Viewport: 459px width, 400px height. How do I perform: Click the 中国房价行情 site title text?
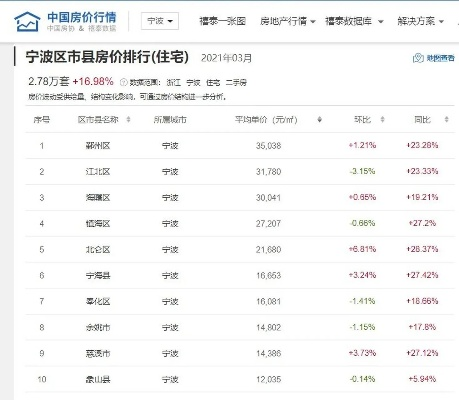pyautogui.click(x=82, y=17)
